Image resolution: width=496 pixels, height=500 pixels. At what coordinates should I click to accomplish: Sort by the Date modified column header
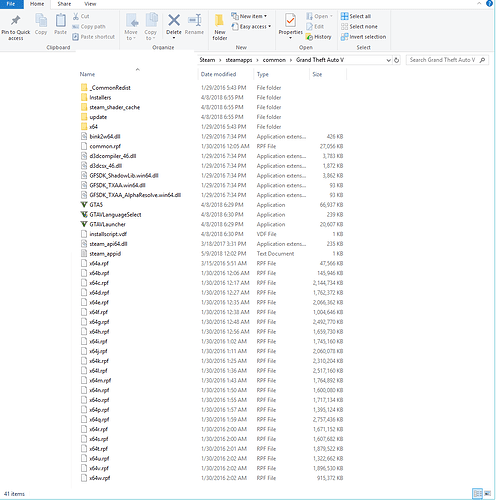point(218,74)
